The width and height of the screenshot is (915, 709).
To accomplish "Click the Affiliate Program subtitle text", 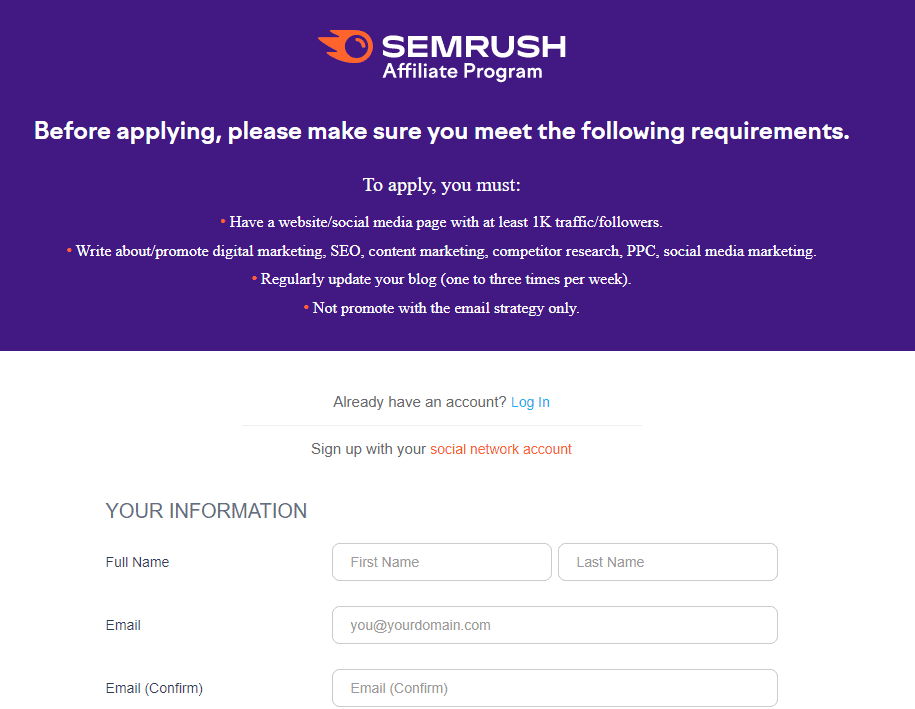I will [463, 72].
